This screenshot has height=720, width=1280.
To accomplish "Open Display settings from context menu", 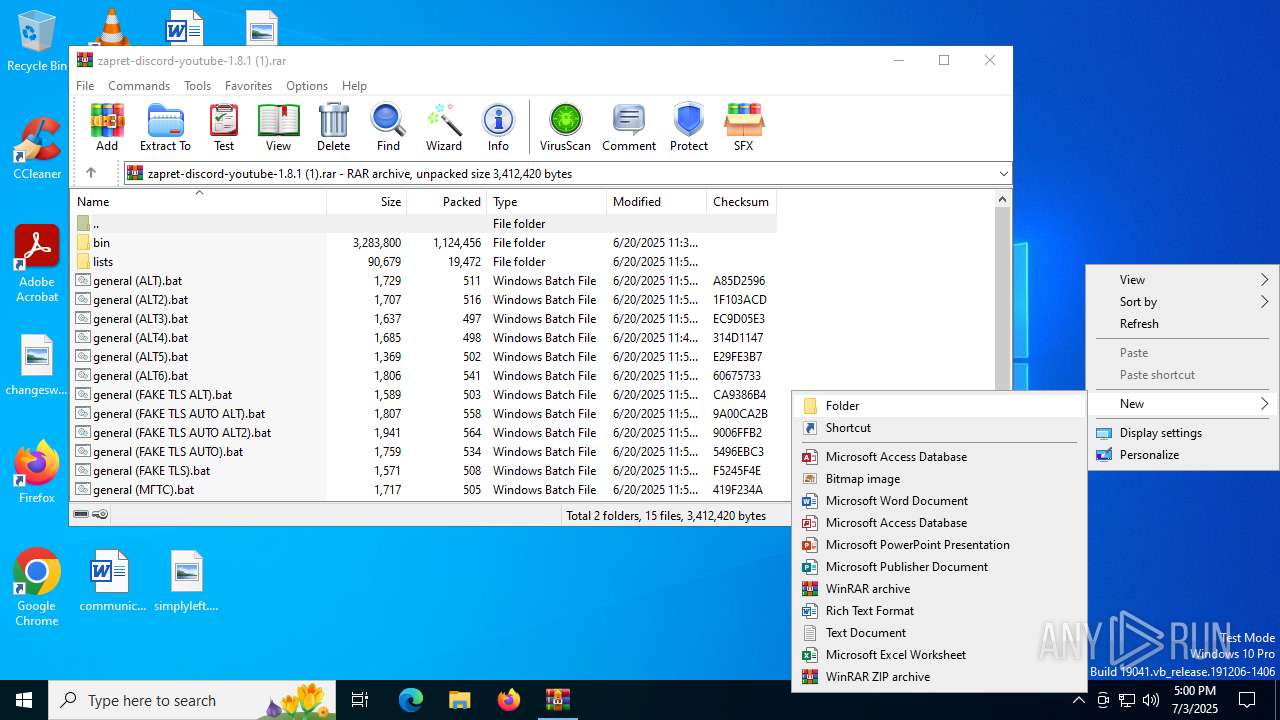I will pos(1183,433).
